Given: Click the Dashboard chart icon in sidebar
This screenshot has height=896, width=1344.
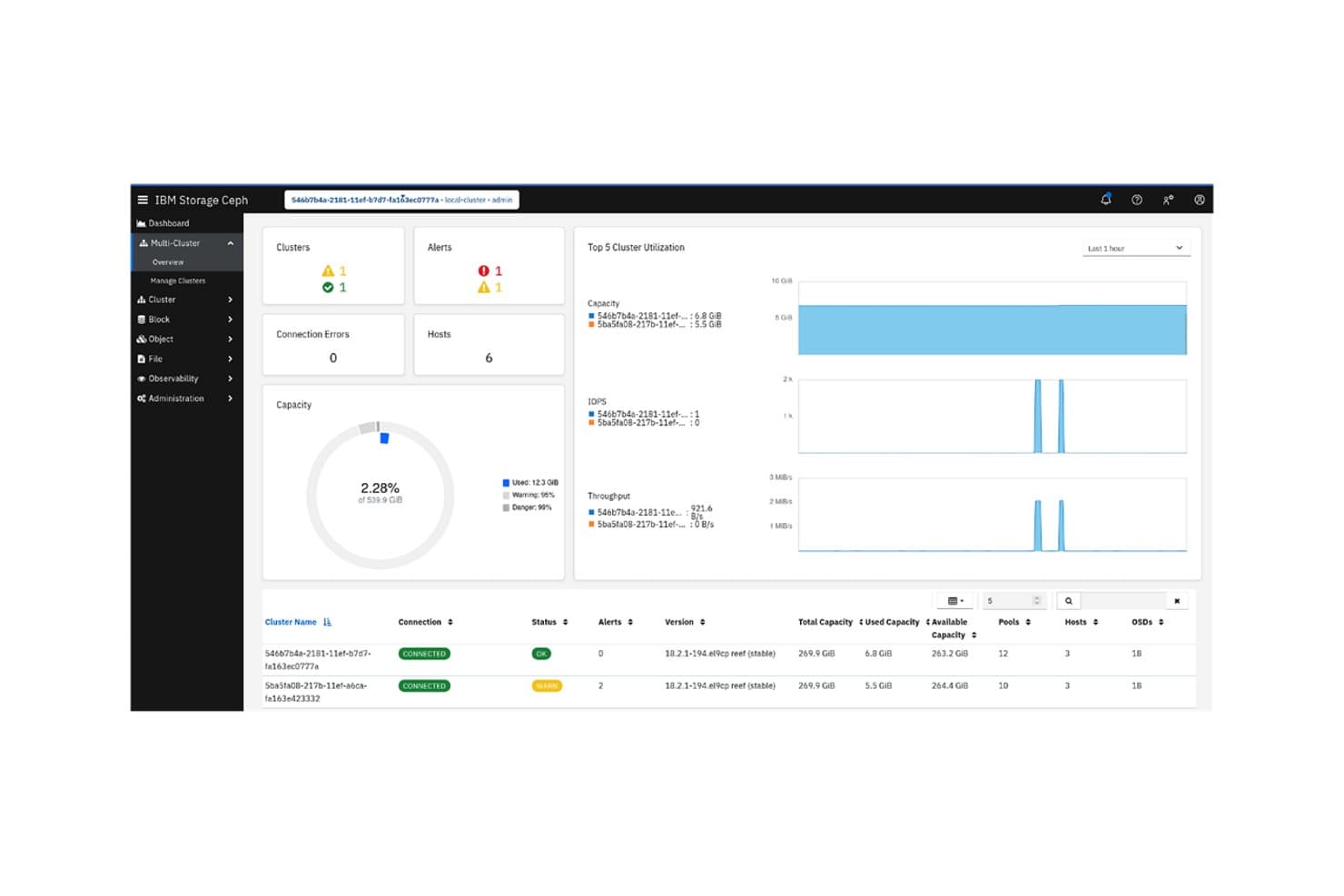Looking at the screenshot, I should 141,223.
